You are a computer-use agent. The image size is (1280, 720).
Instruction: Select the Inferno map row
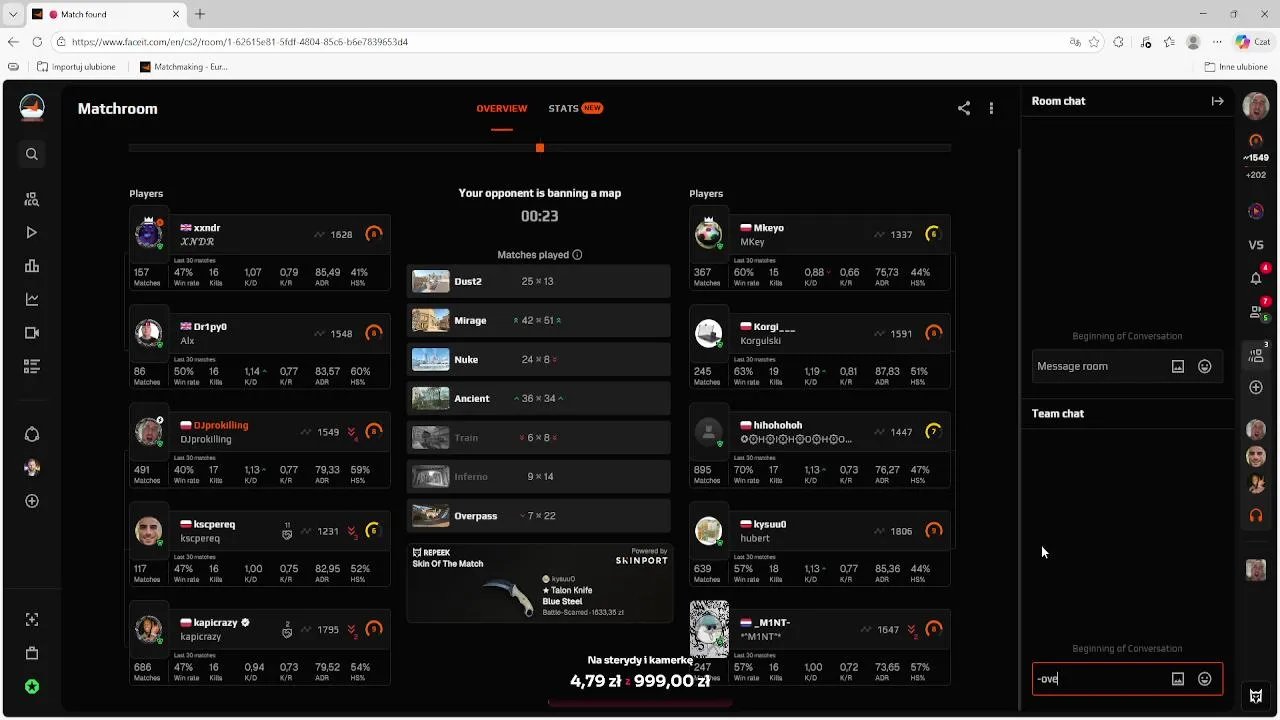tap(538, 476)
